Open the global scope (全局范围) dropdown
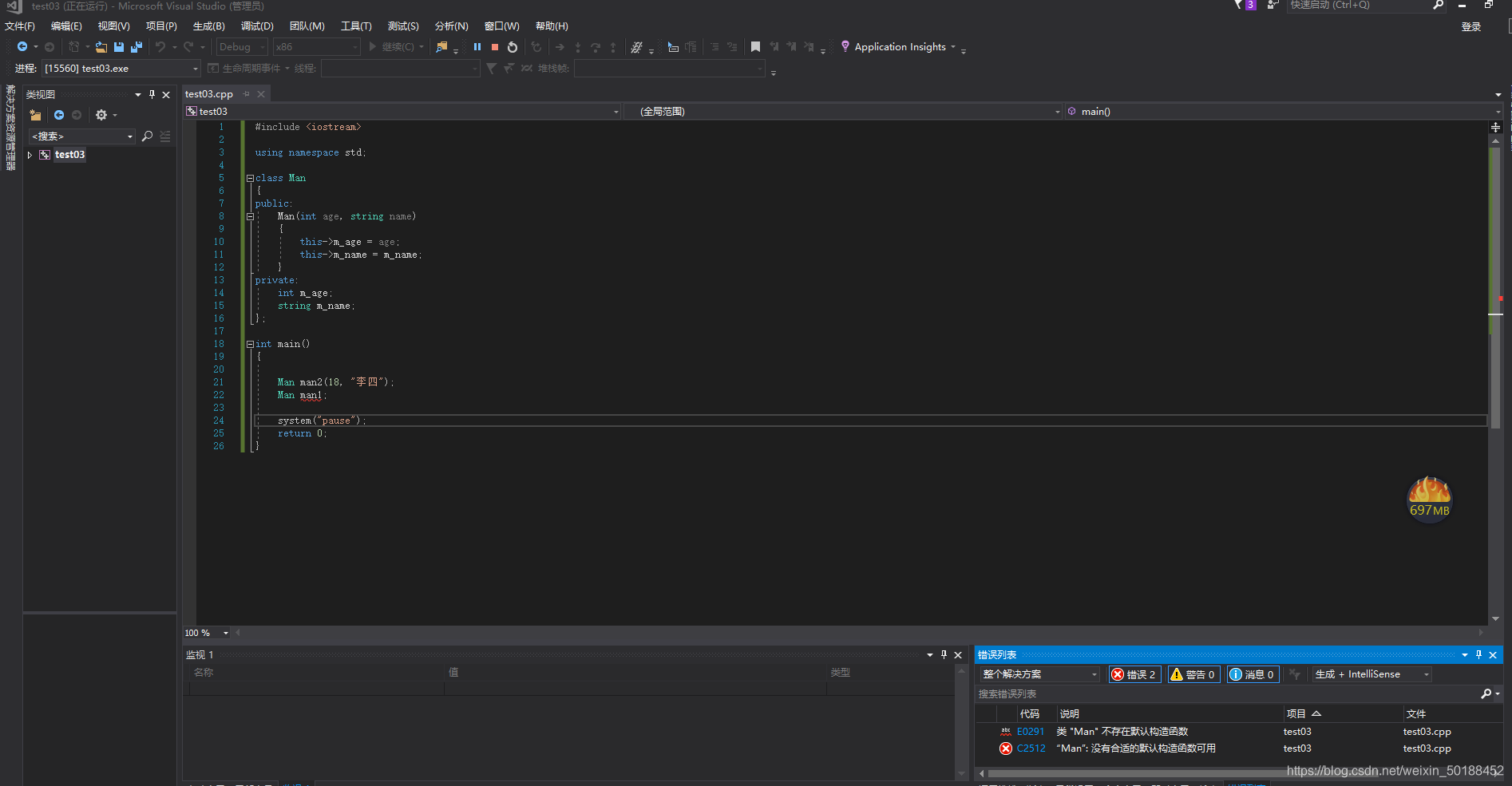This screenshot has height=786, width=1512. (843, 112)
